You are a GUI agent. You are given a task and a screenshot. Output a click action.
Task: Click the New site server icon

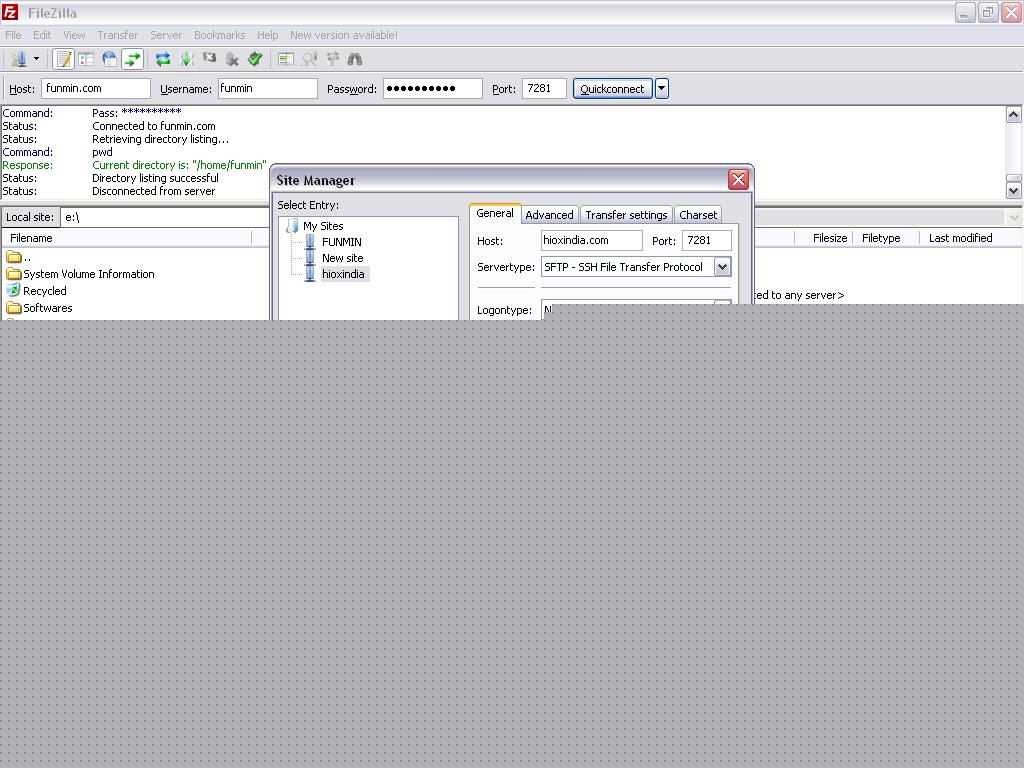(310, 258)
